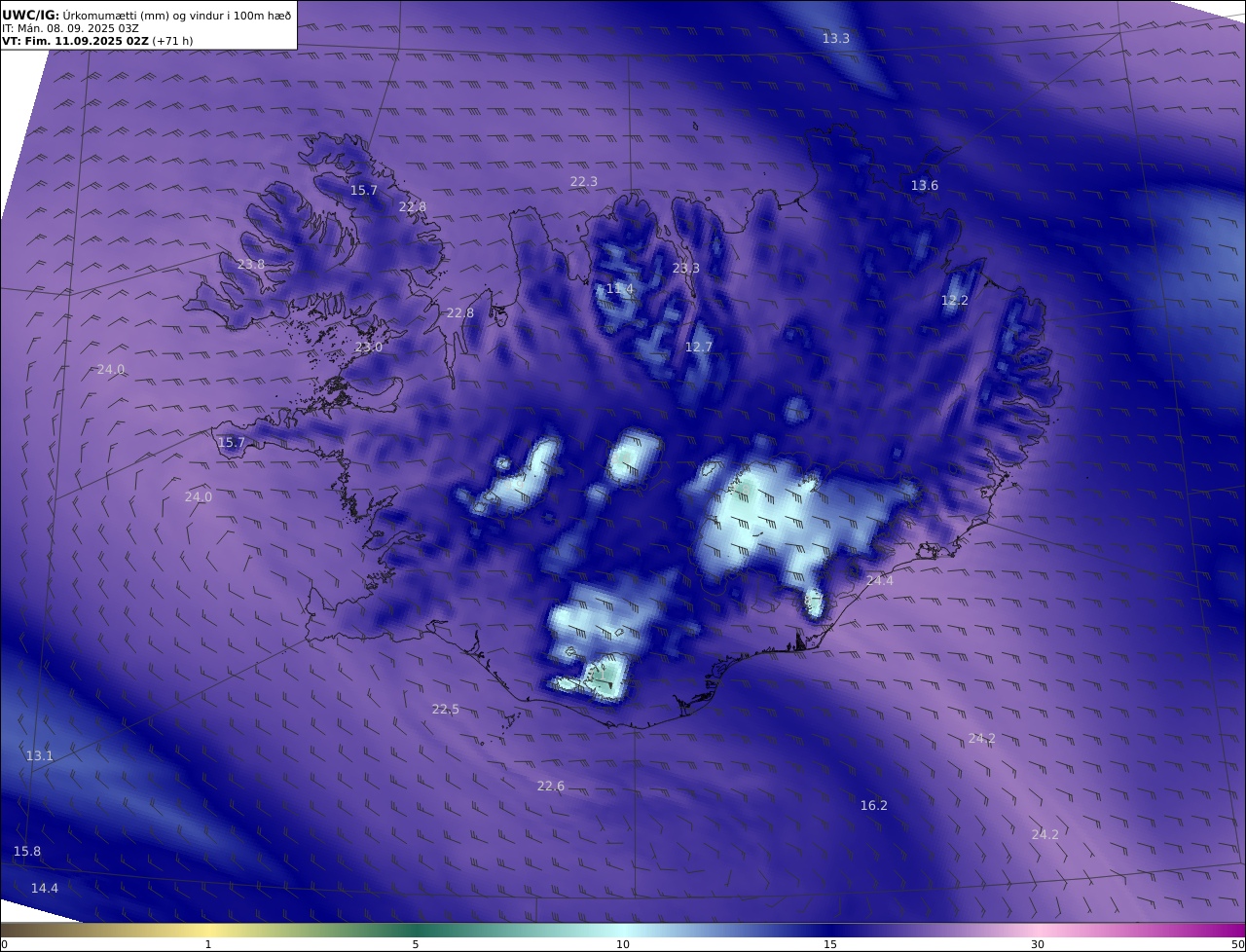Click the value label 12.2

(x=955, y=300)
